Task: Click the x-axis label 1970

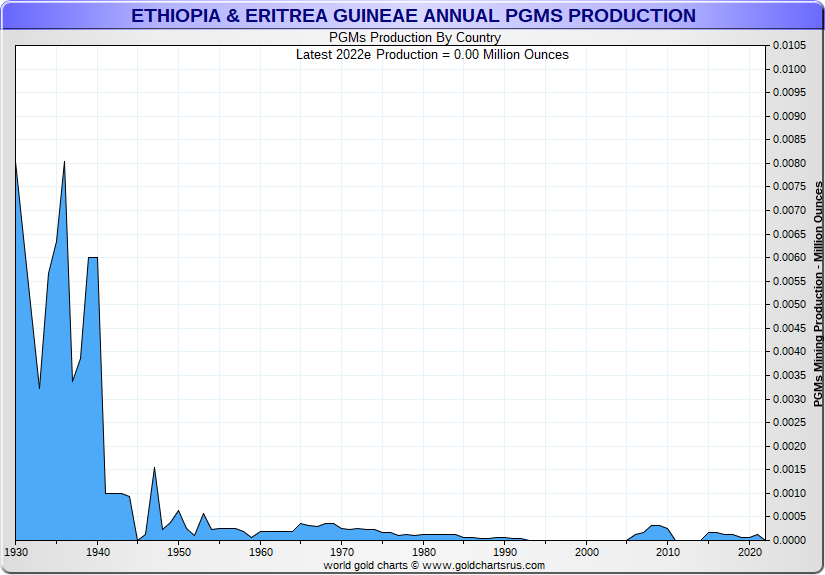Action: 342,552
